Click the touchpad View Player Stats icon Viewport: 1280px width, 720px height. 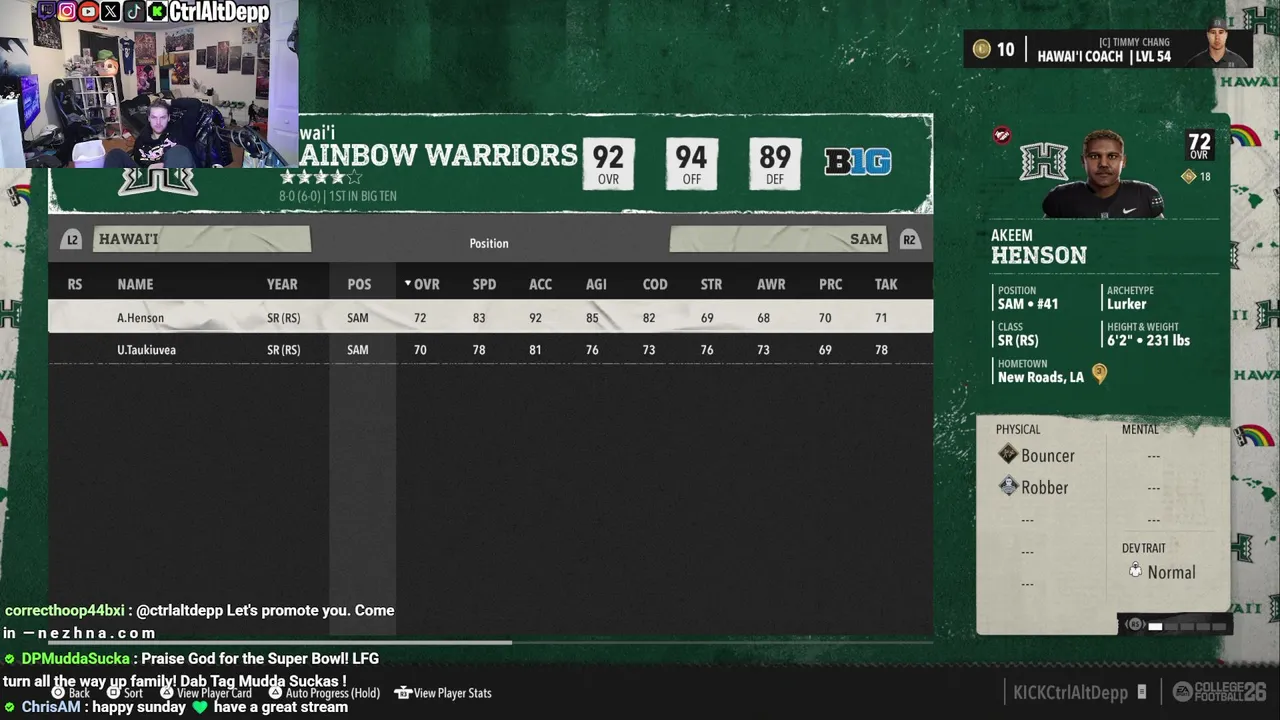(x=402, y=692)
